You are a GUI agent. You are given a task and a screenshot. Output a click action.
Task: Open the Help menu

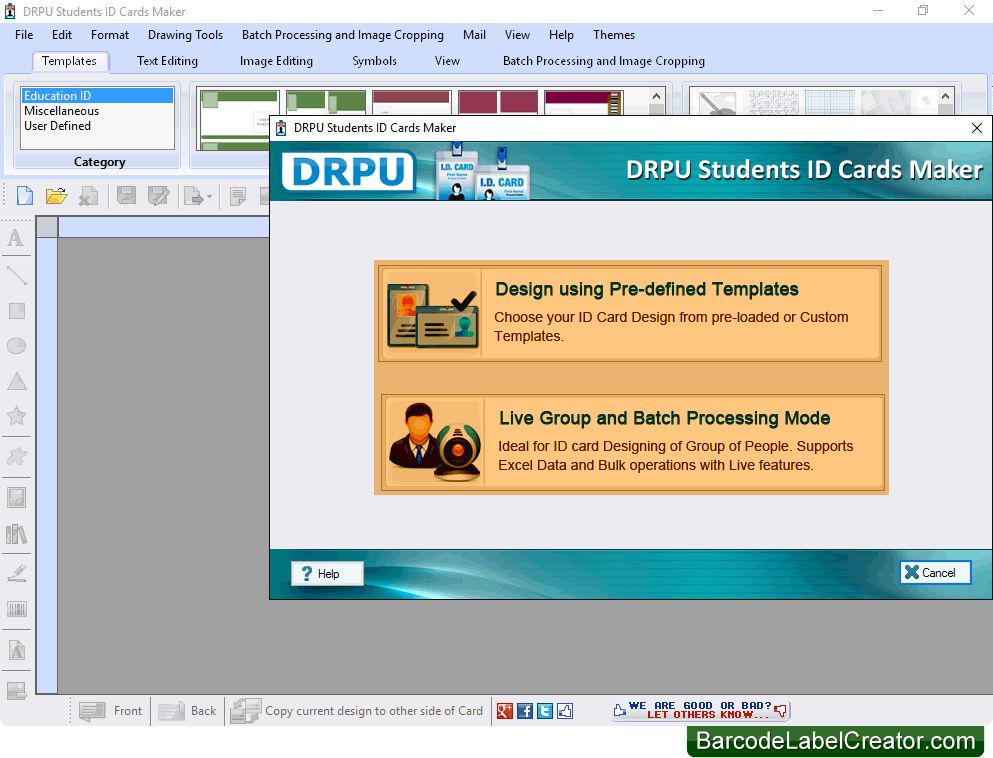click(561, 35)
